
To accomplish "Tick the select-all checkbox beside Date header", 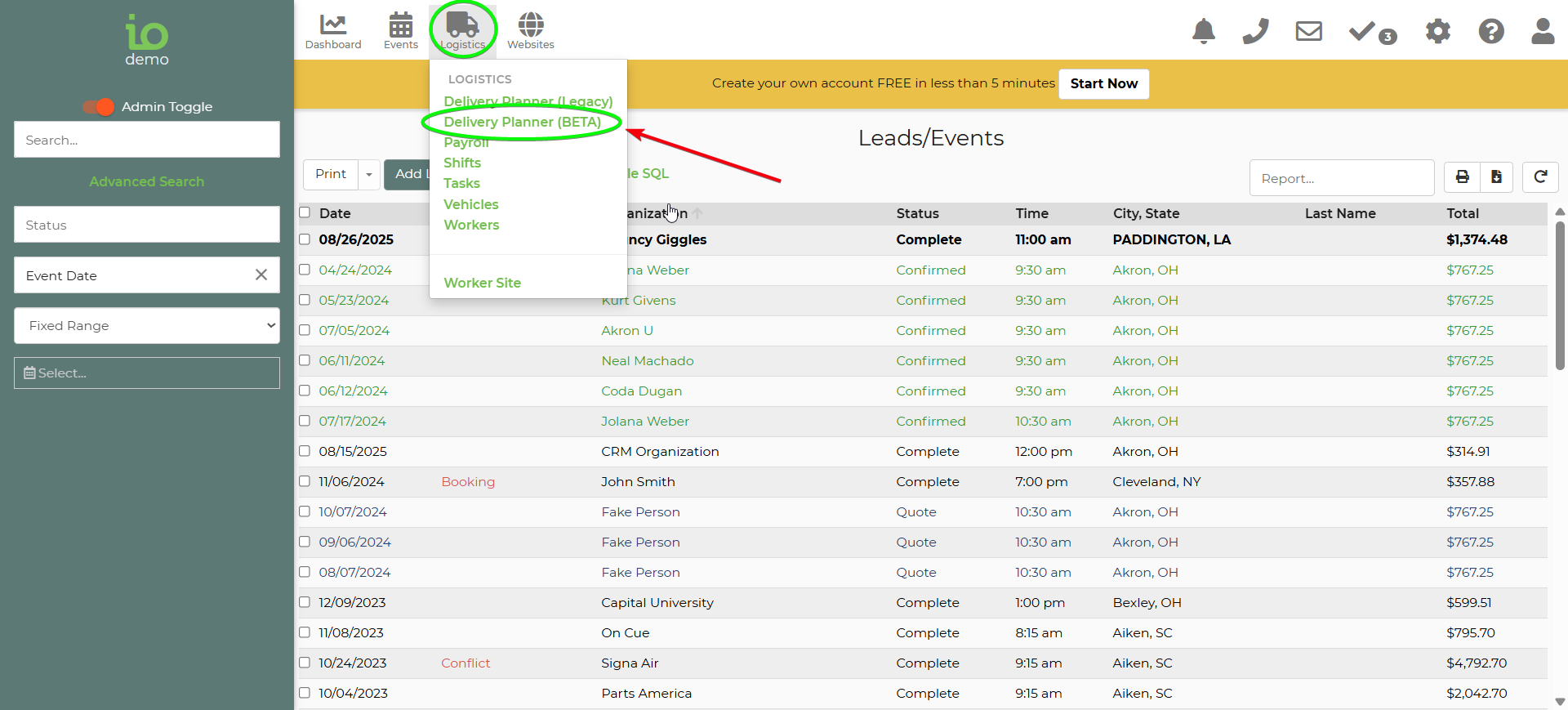I will pos(305,212).
